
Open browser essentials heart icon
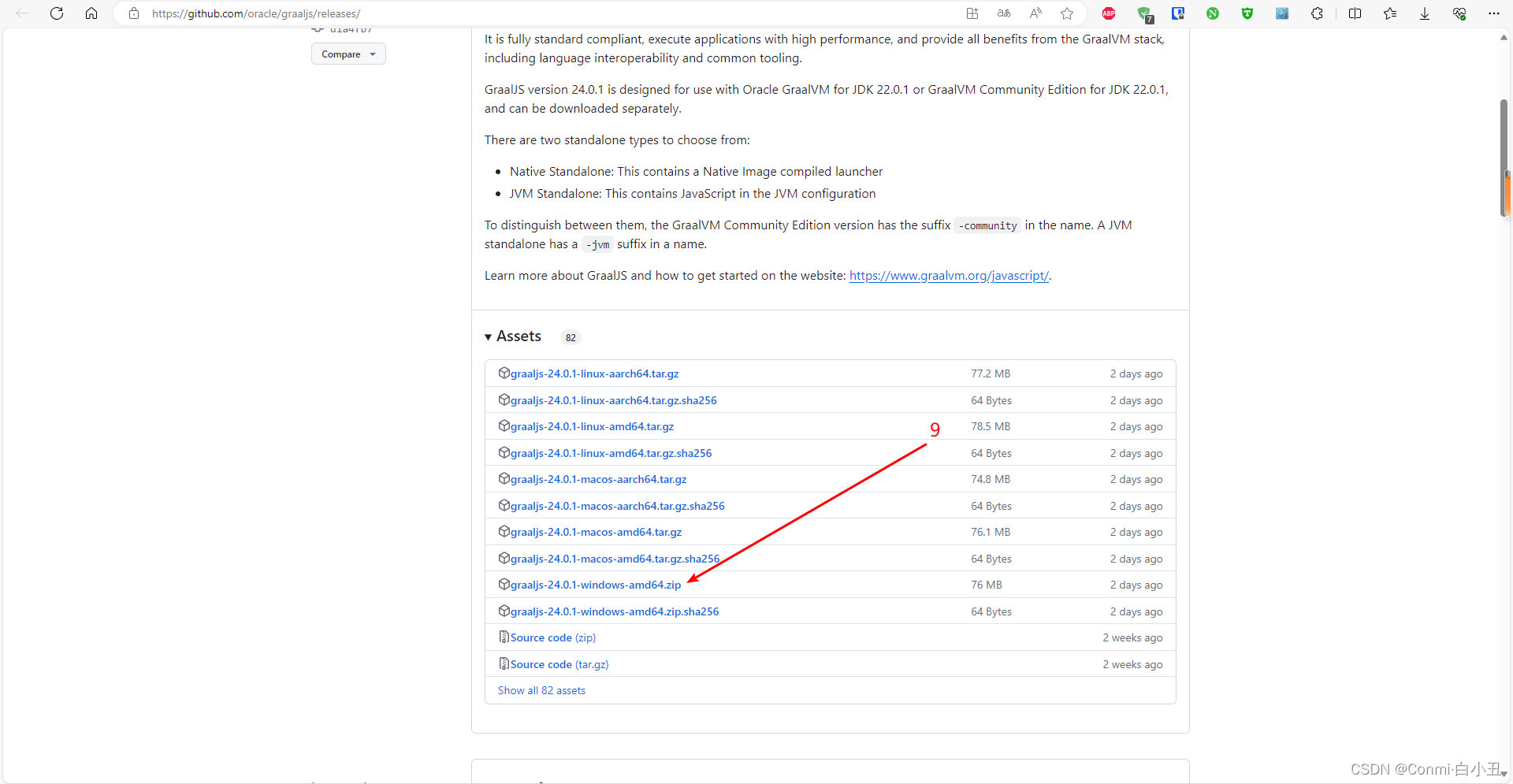tap(1459, 13)
